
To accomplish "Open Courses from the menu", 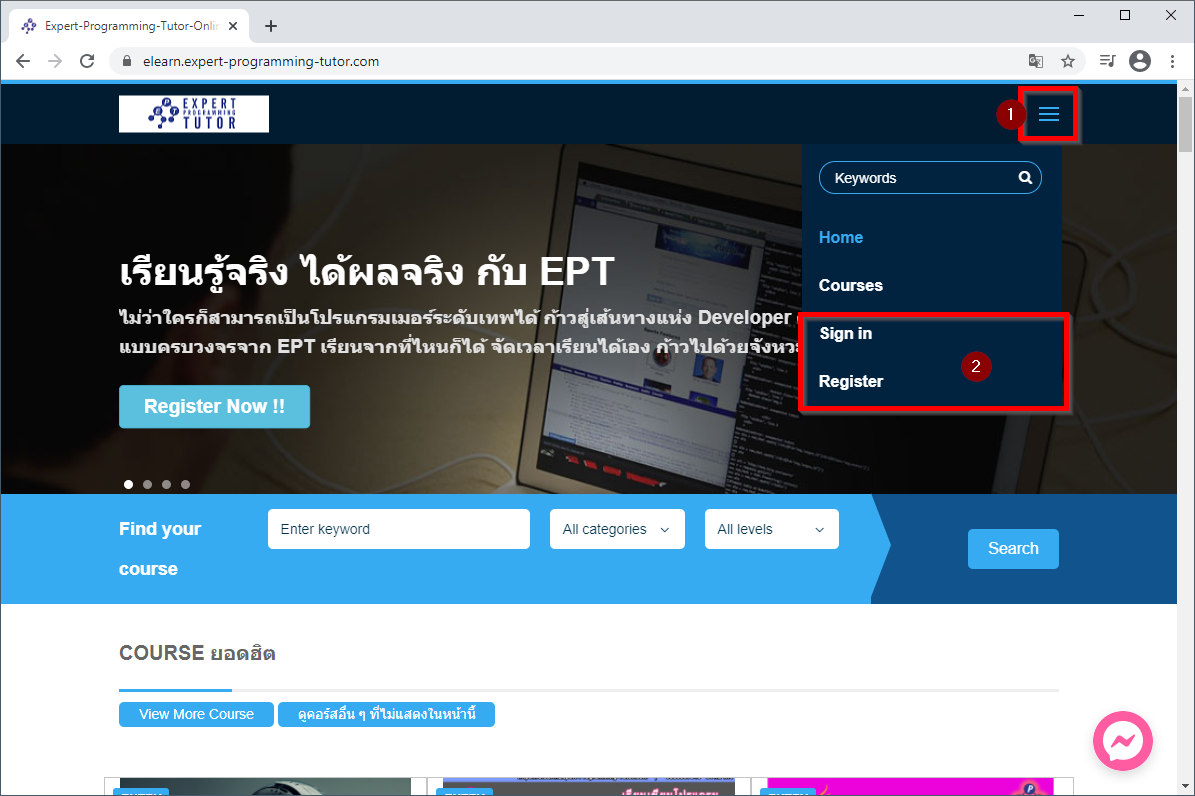I will (851, 285).
